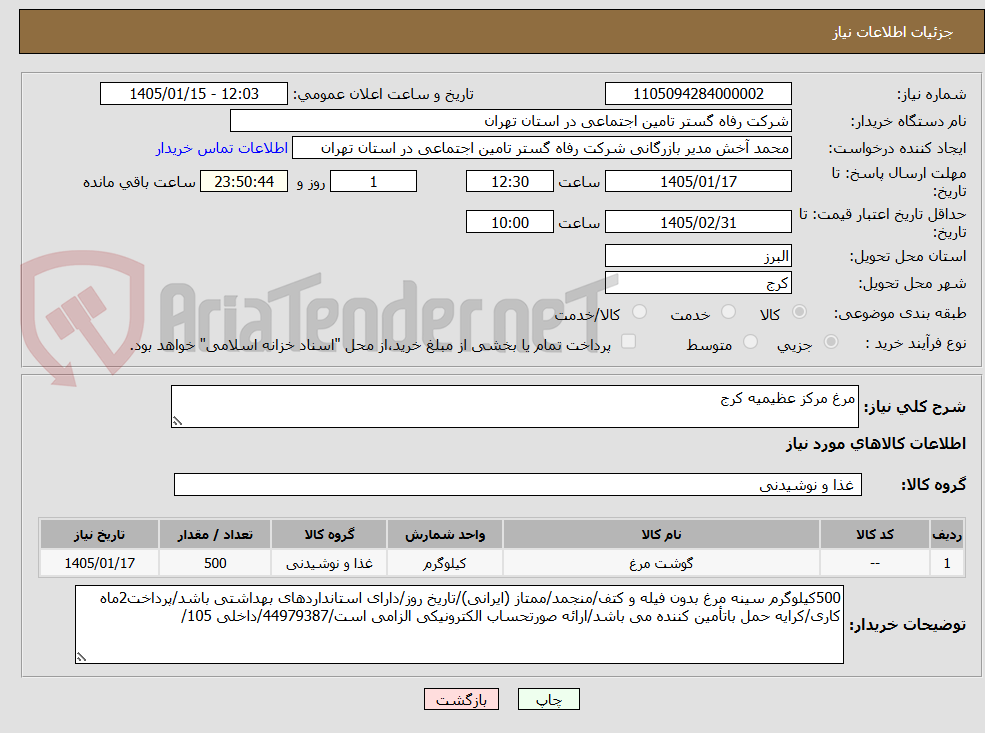Click the need number field 1105094284000002

pos(698,94)
